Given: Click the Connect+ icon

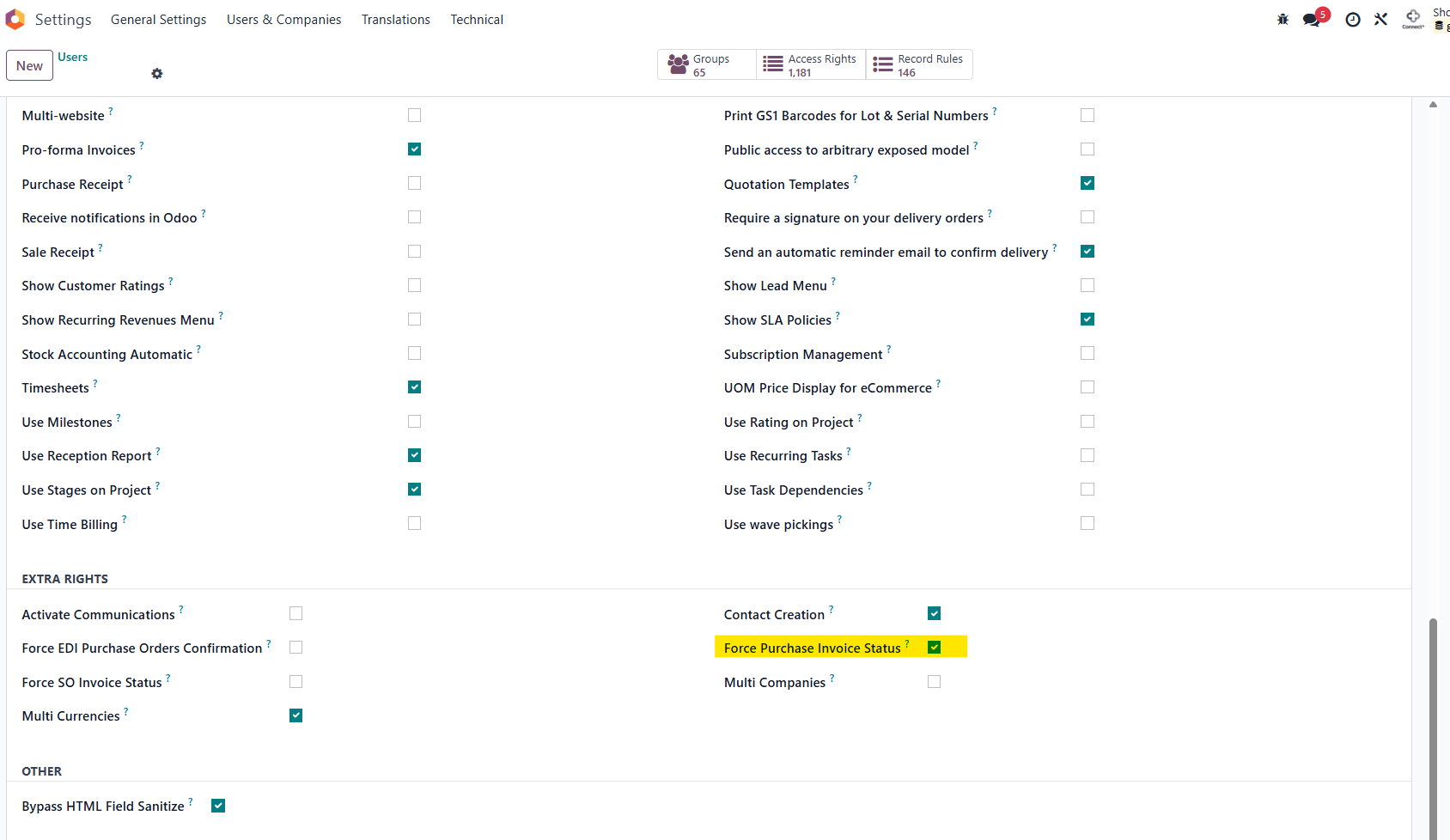Looking at the screenshot, I should 1413,18.
